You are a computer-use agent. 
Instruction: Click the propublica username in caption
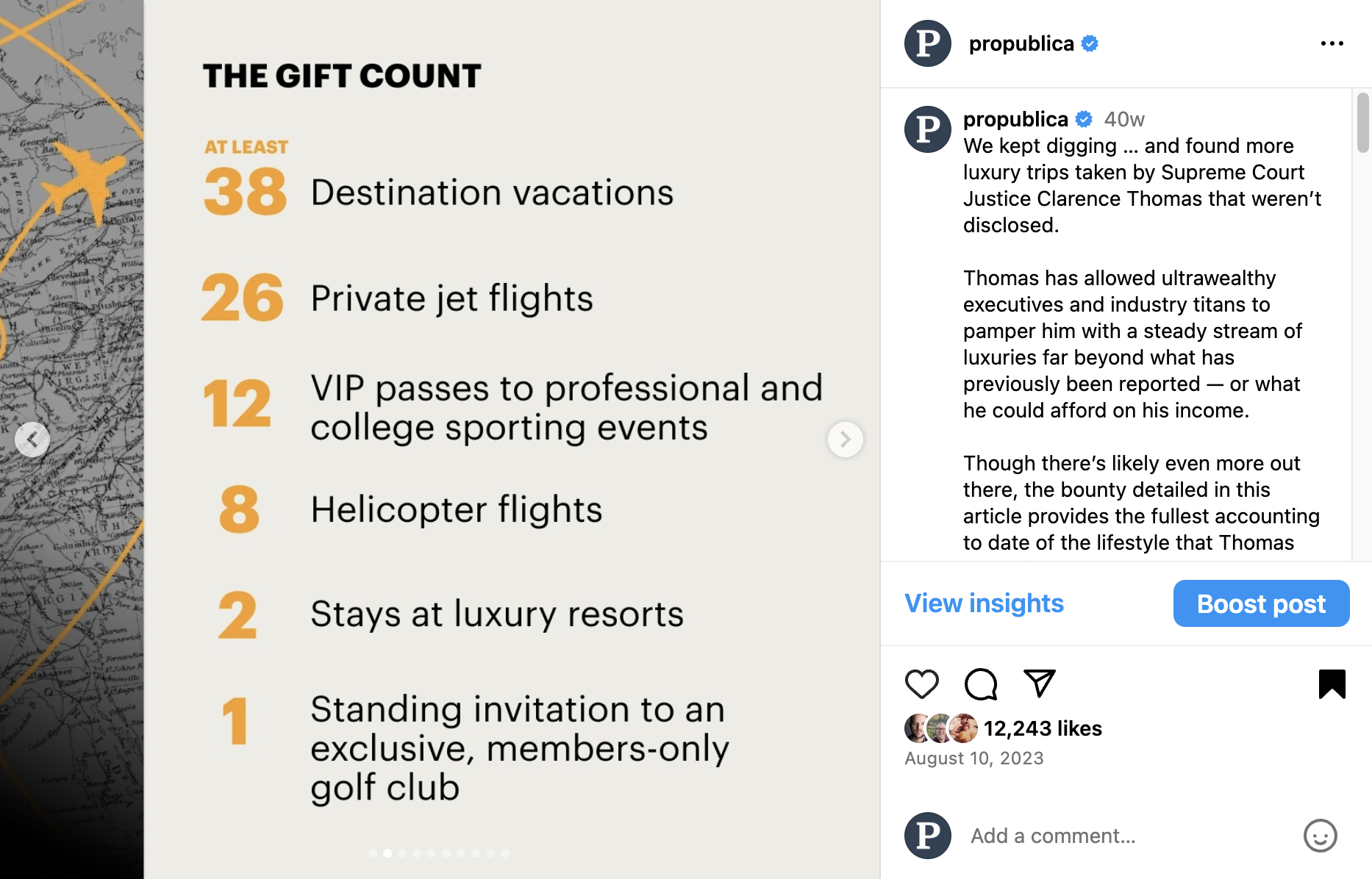pos(1015,119)
